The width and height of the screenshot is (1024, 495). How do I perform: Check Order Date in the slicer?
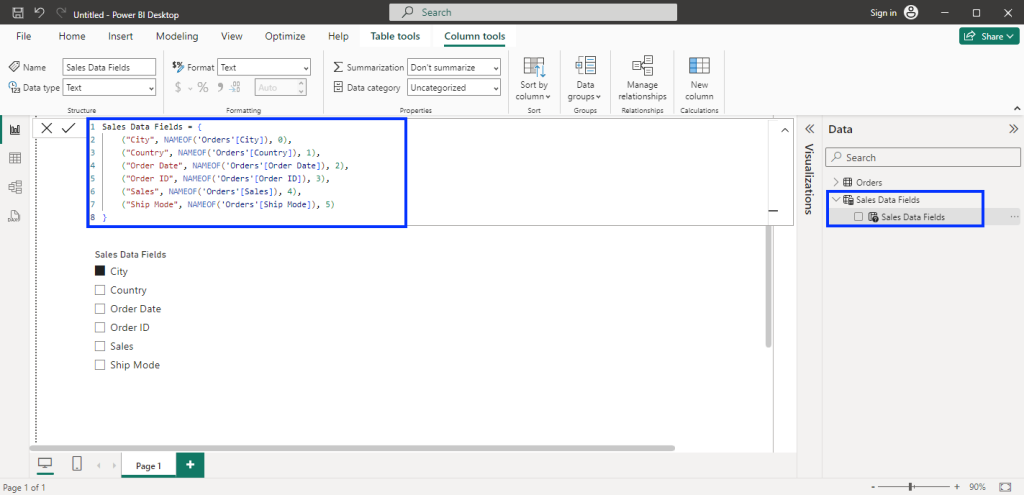click(100, 309)
